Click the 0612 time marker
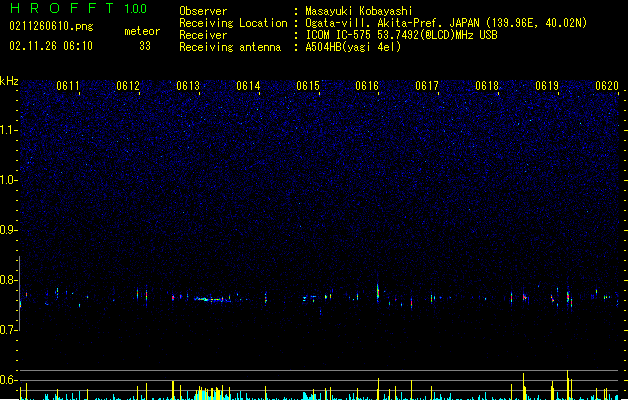 point(128,86)
